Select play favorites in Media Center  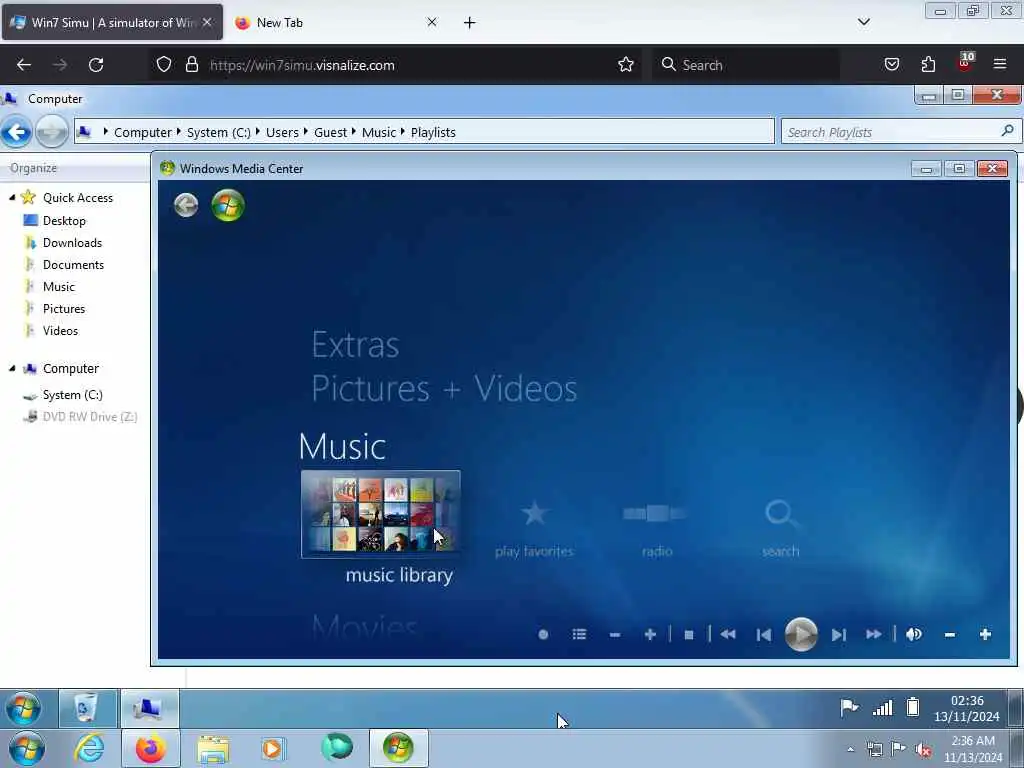(x=534, y=529)
